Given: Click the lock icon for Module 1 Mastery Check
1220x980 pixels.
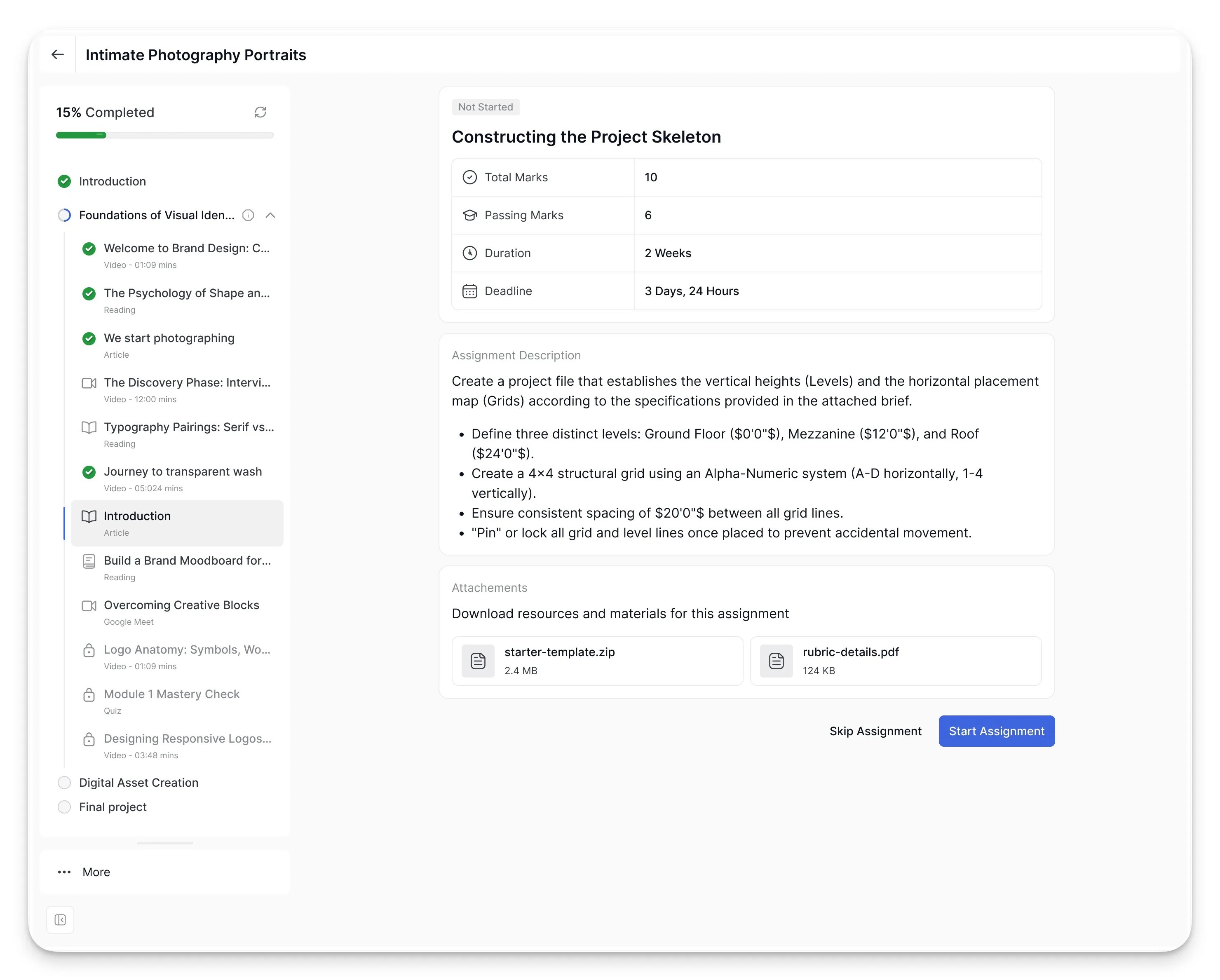Looking at the screenshot, I should [89, 695].
